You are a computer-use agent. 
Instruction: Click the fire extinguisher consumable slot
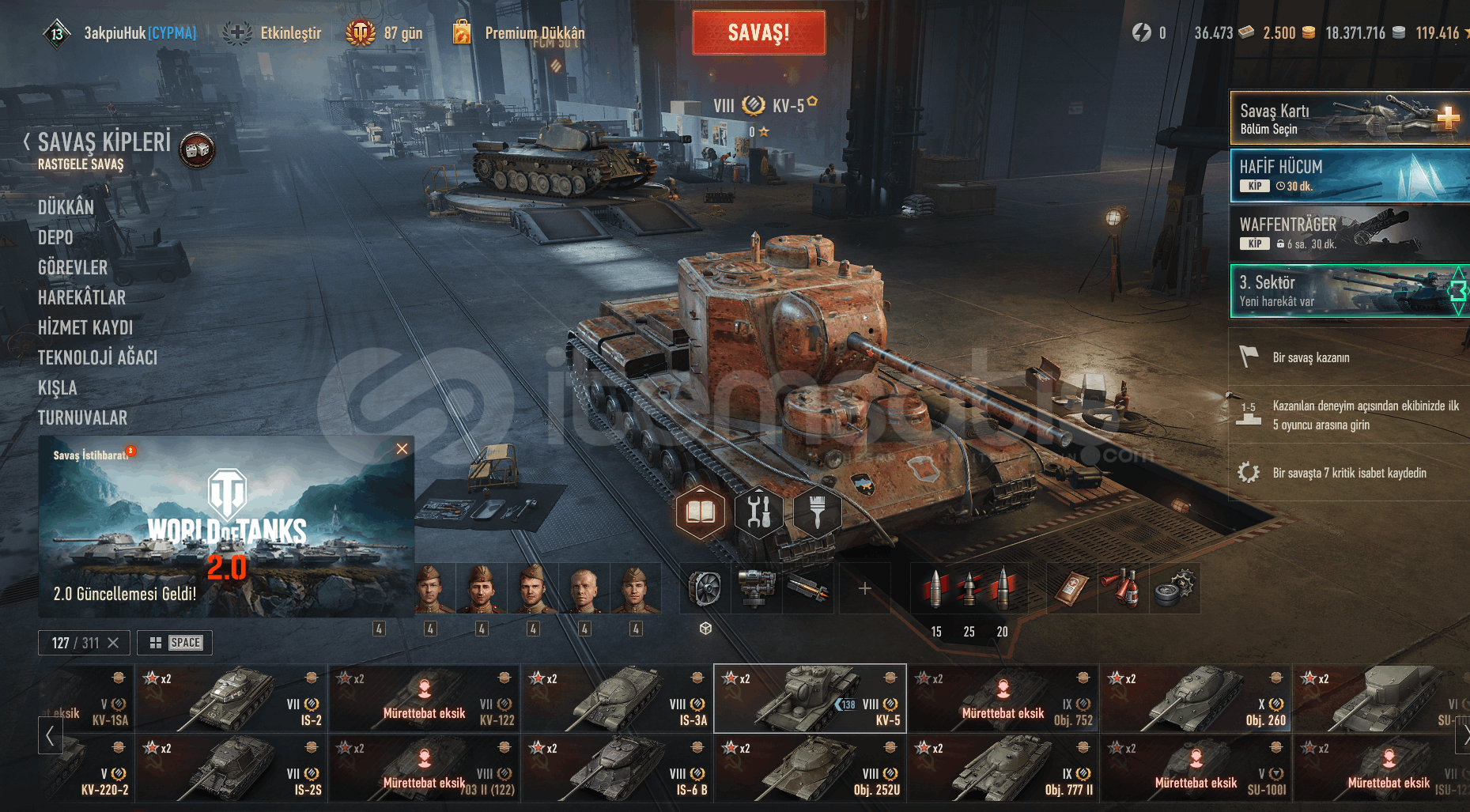pos(1124,588)
